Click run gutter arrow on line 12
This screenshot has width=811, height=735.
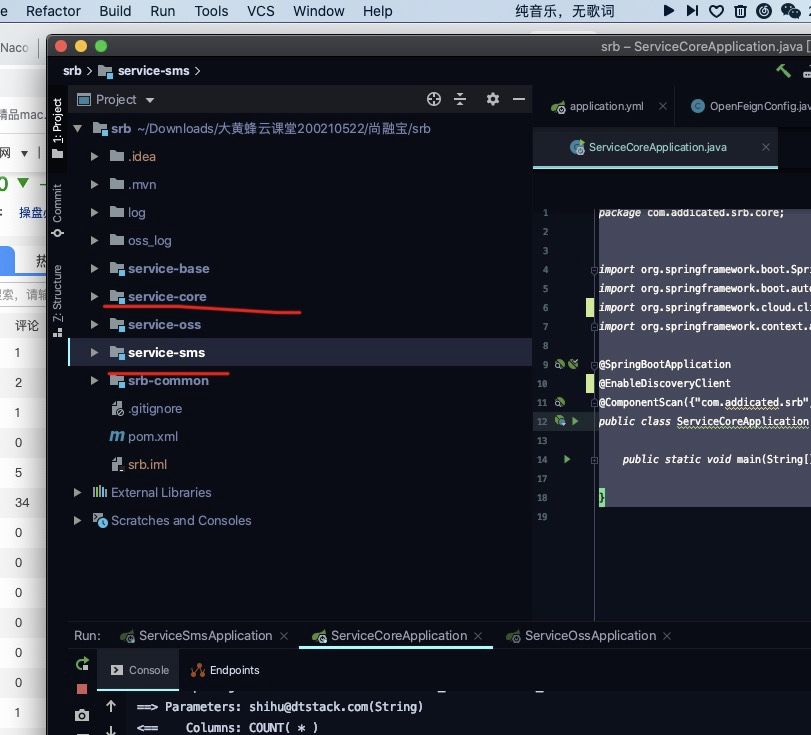[x=575, y=421]
